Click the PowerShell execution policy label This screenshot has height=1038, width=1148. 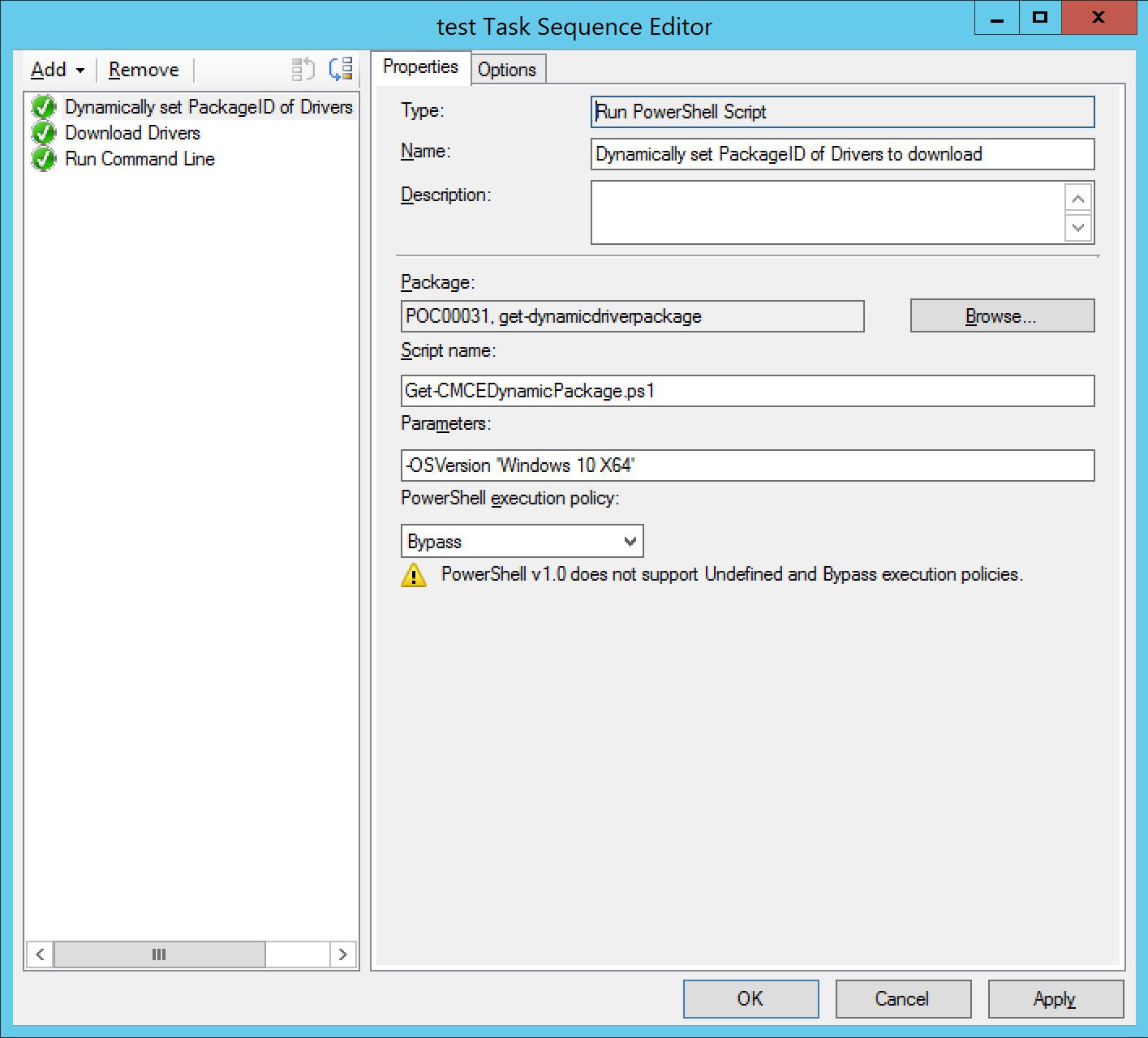pyautogui.click(x=510, y=498)
